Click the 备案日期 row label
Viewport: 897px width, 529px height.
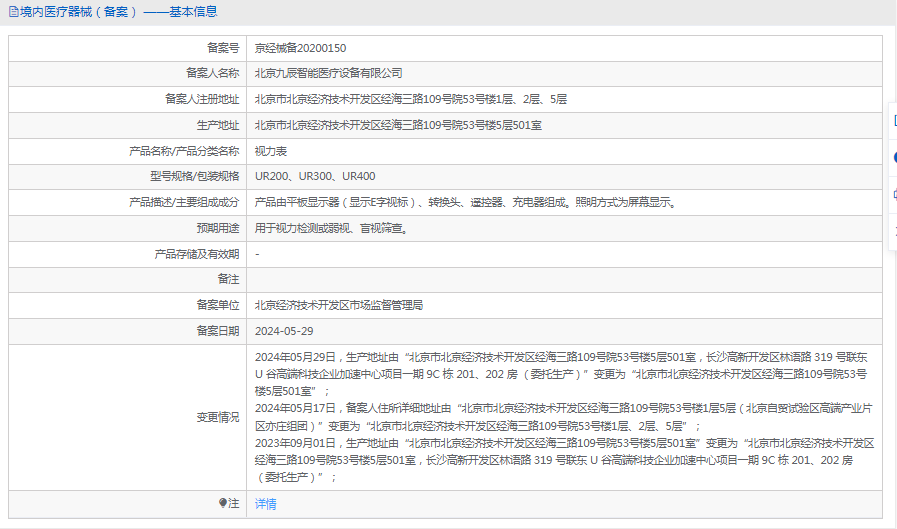point(218,331)
